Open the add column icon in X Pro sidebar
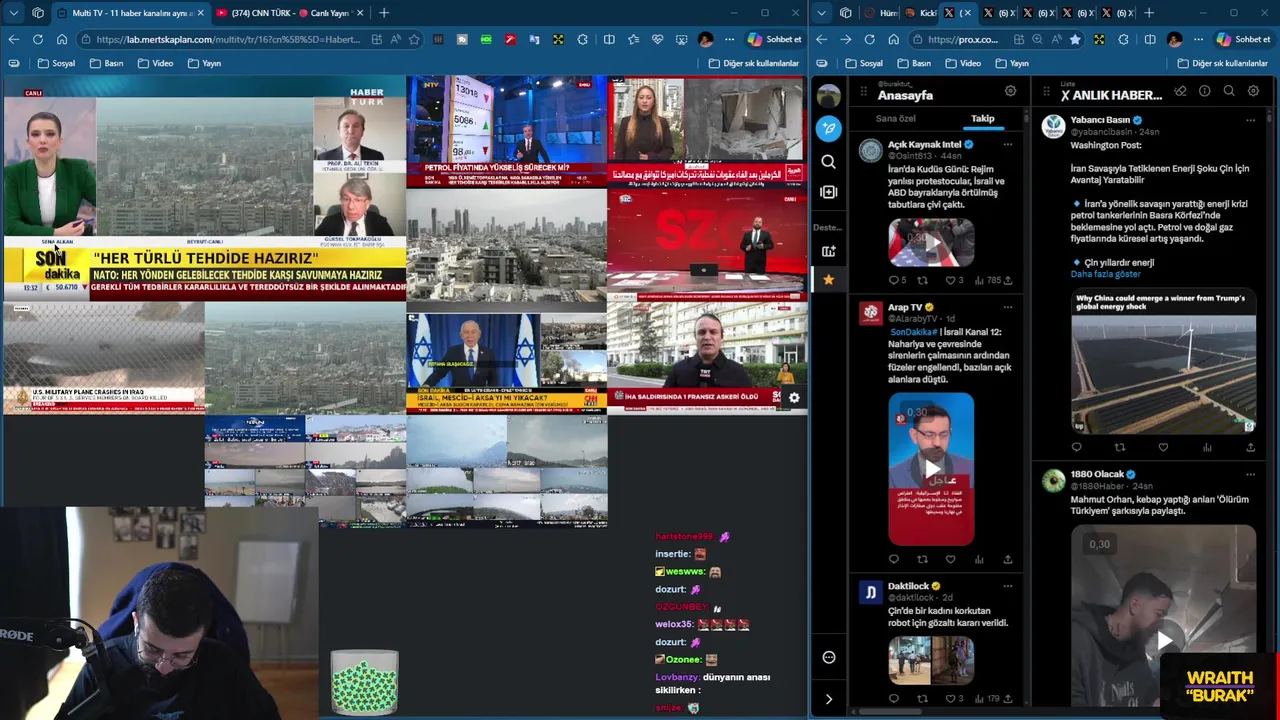 point(828,192)
